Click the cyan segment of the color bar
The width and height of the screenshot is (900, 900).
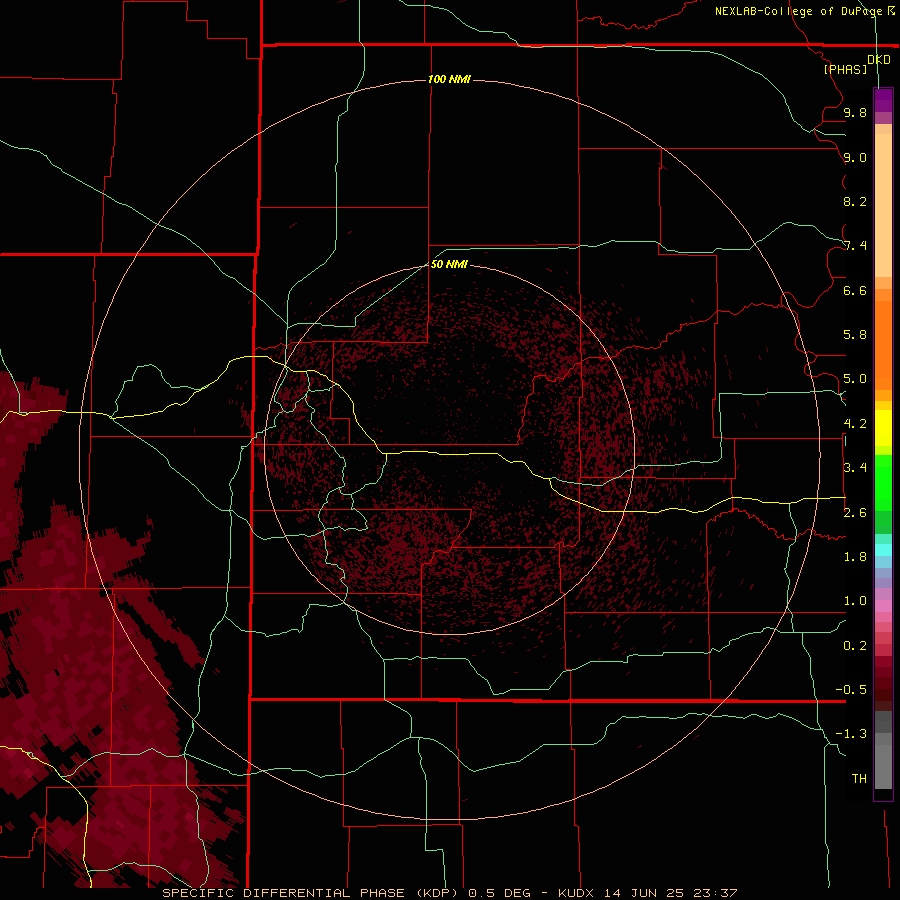pos(883,550)
